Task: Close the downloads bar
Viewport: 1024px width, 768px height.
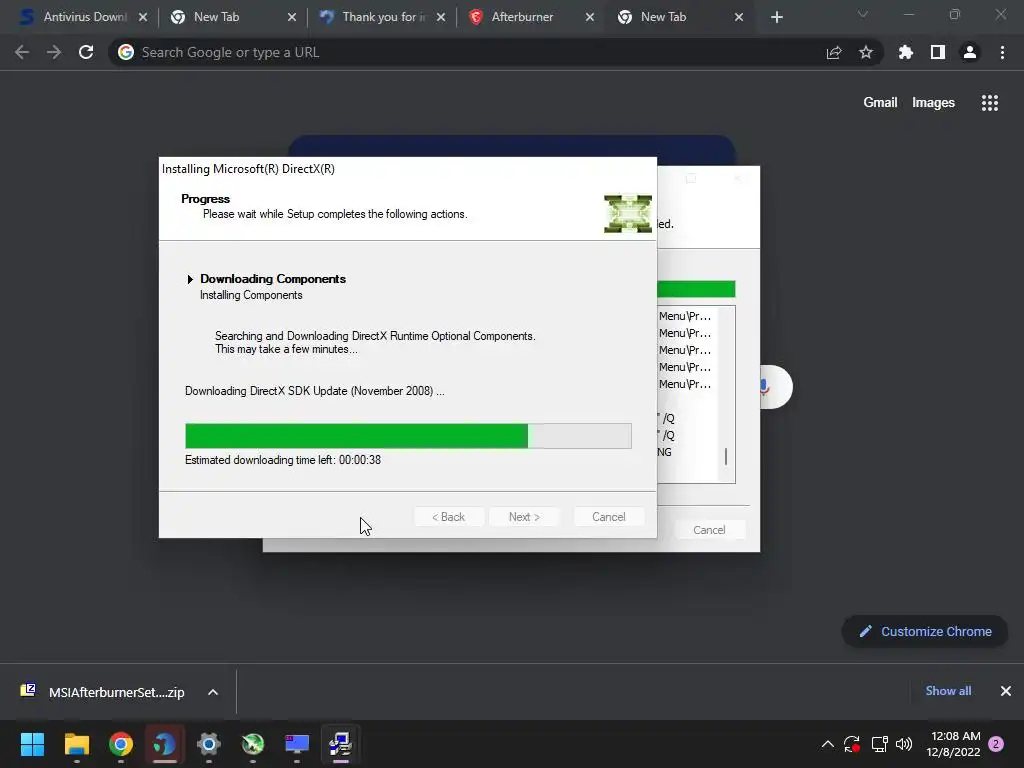Action: [x=1006, y=691]
